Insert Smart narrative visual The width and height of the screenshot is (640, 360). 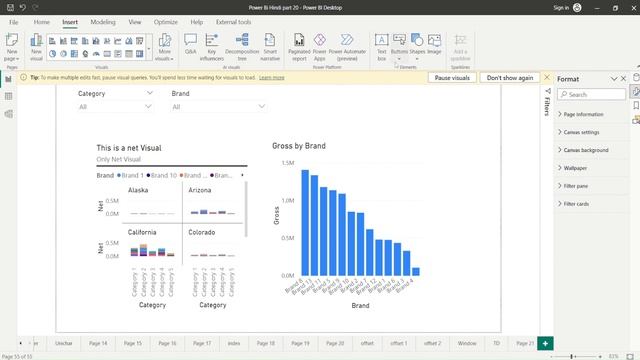[270, 47]
